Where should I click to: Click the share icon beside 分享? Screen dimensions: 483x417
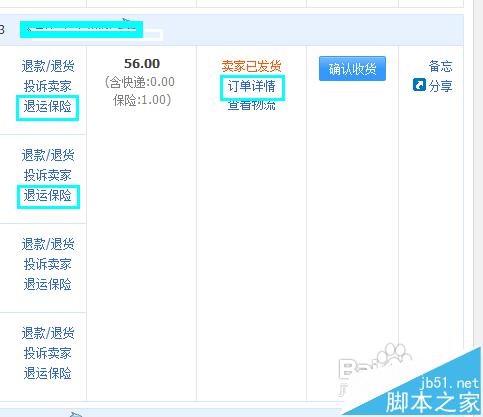[419, 84]
